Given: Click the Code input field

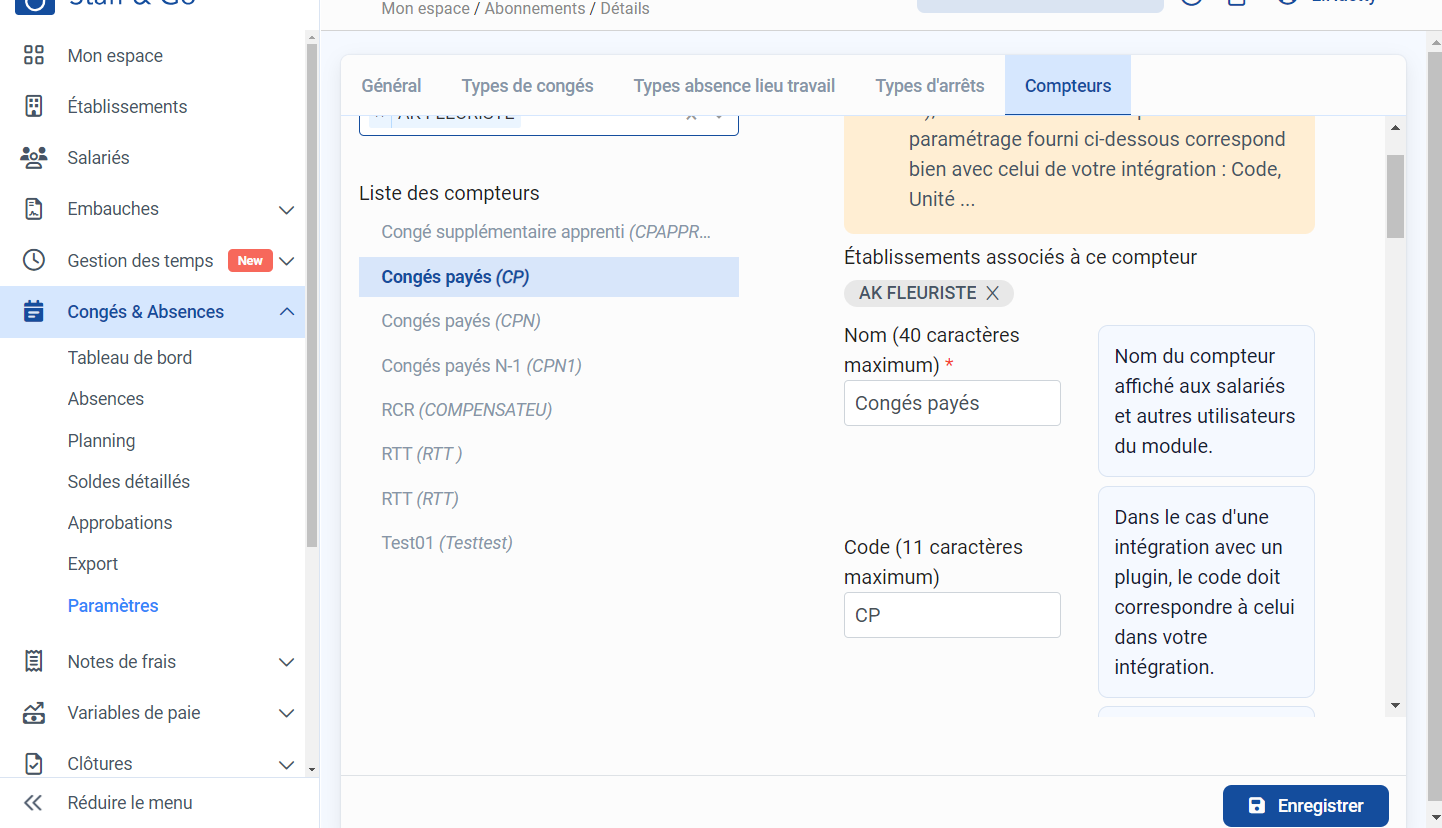Looking at the screenshot, I should 952,615.
